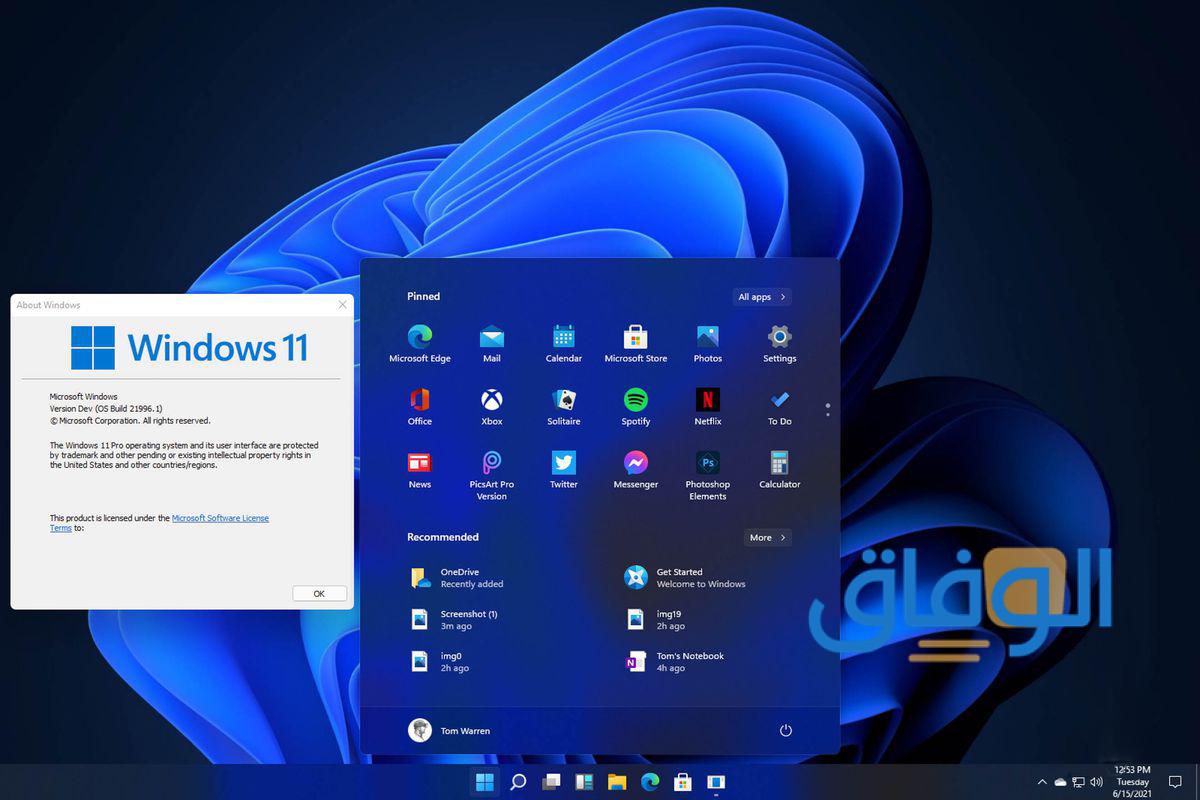Viewport: 1200px width, 800px height.
Task: Click the power button in Start menu
Action: [x=786, y=731]
